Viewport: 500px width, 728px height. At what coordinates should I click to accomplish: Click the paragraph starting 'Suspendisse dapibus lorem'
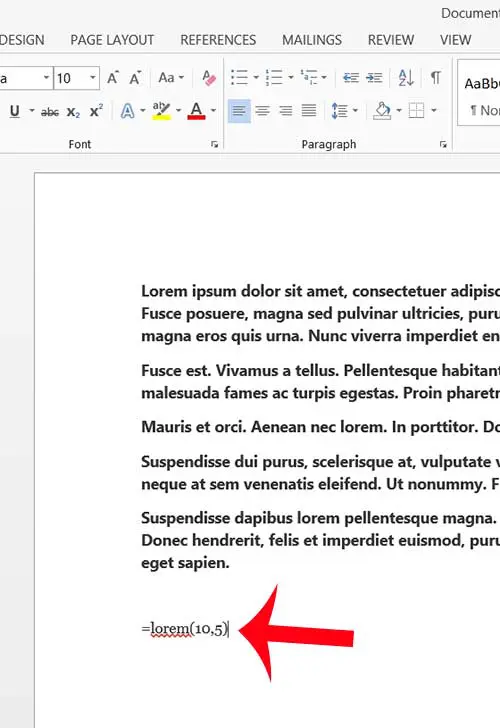320,540
